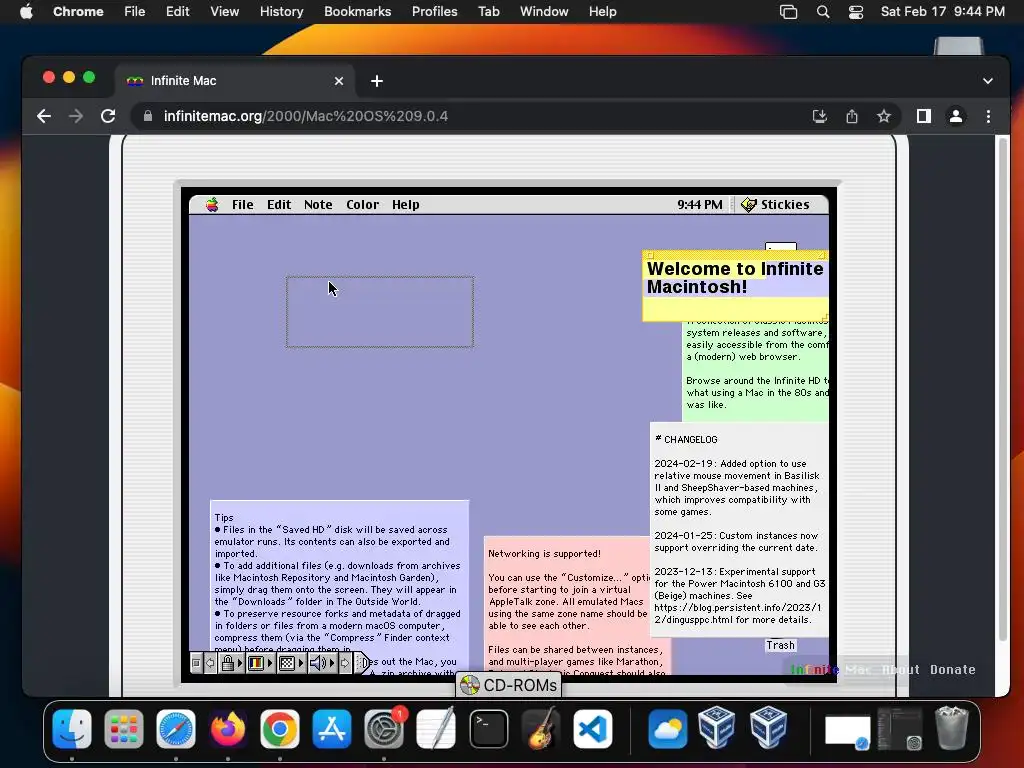Launch Firefox from the Dock
Screen dimensions: 1024x768
pyautogui.click(x=228, y=728)
